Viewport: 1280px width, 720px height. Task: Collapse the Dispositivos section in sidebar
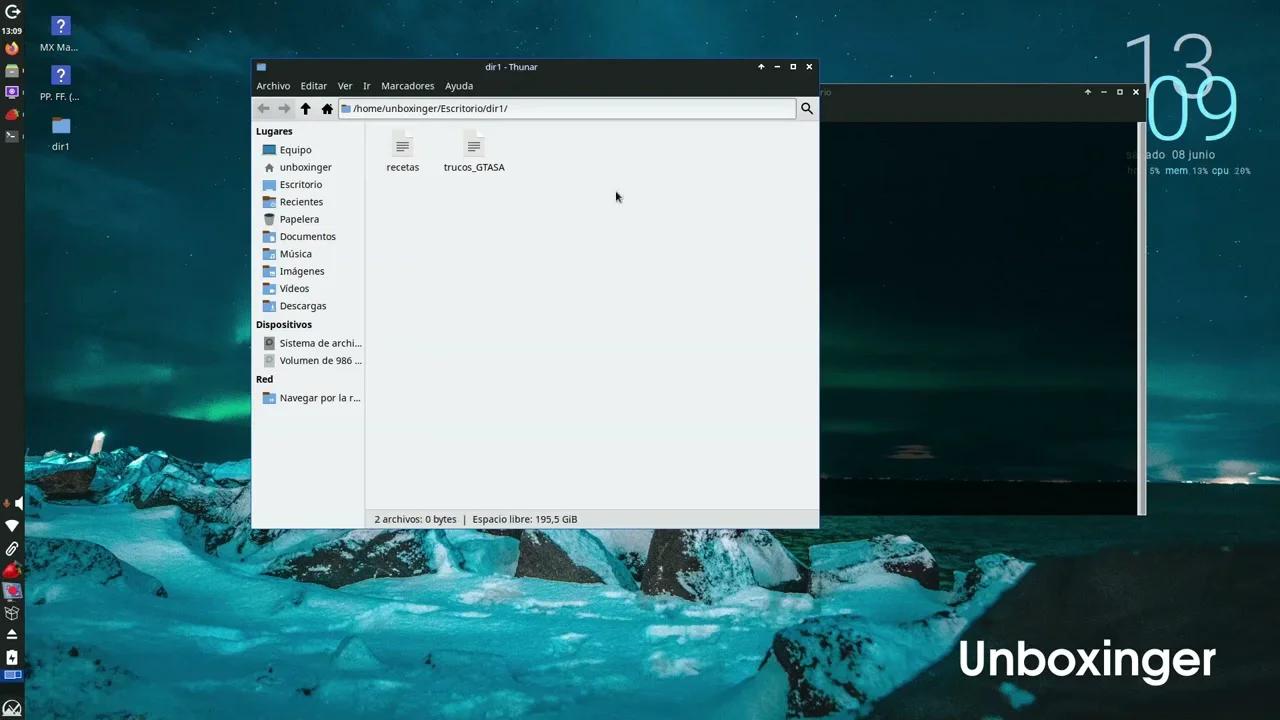(x=283, y=324)
